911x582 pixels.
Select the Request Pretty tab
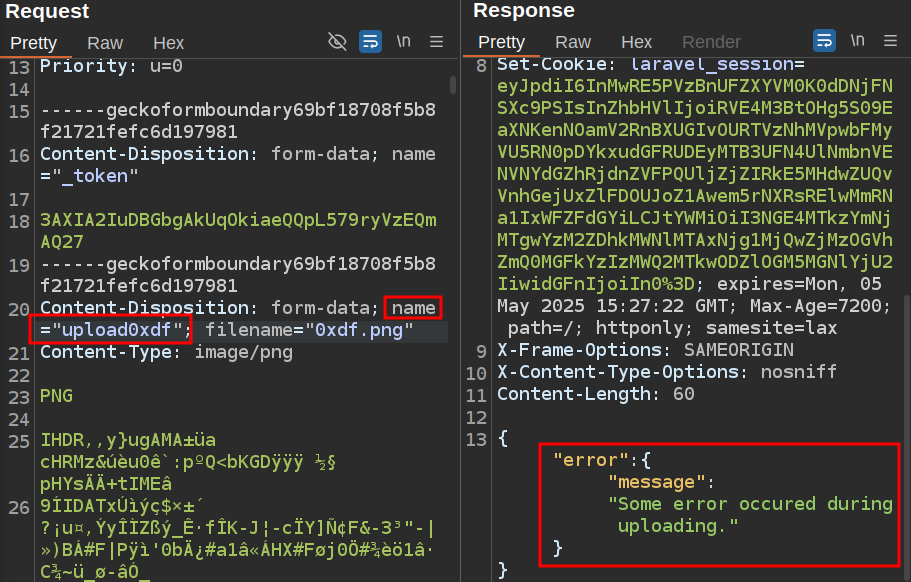pyautogui.click(x=33, y=43)
